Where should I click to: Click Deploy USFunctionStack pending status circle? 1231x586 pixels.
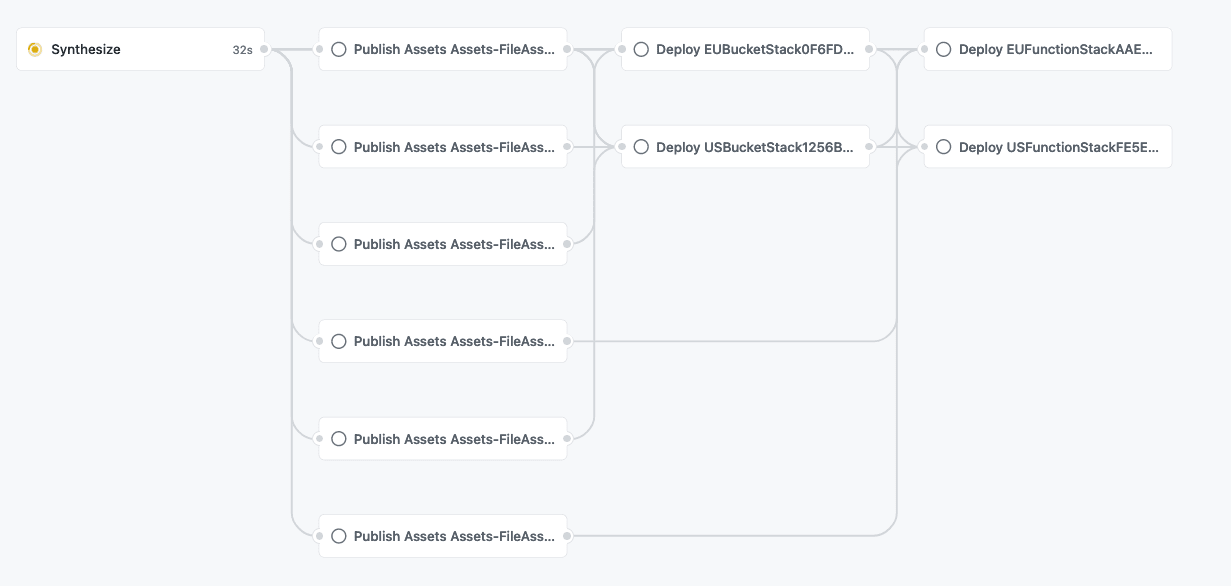pos(943,147)
